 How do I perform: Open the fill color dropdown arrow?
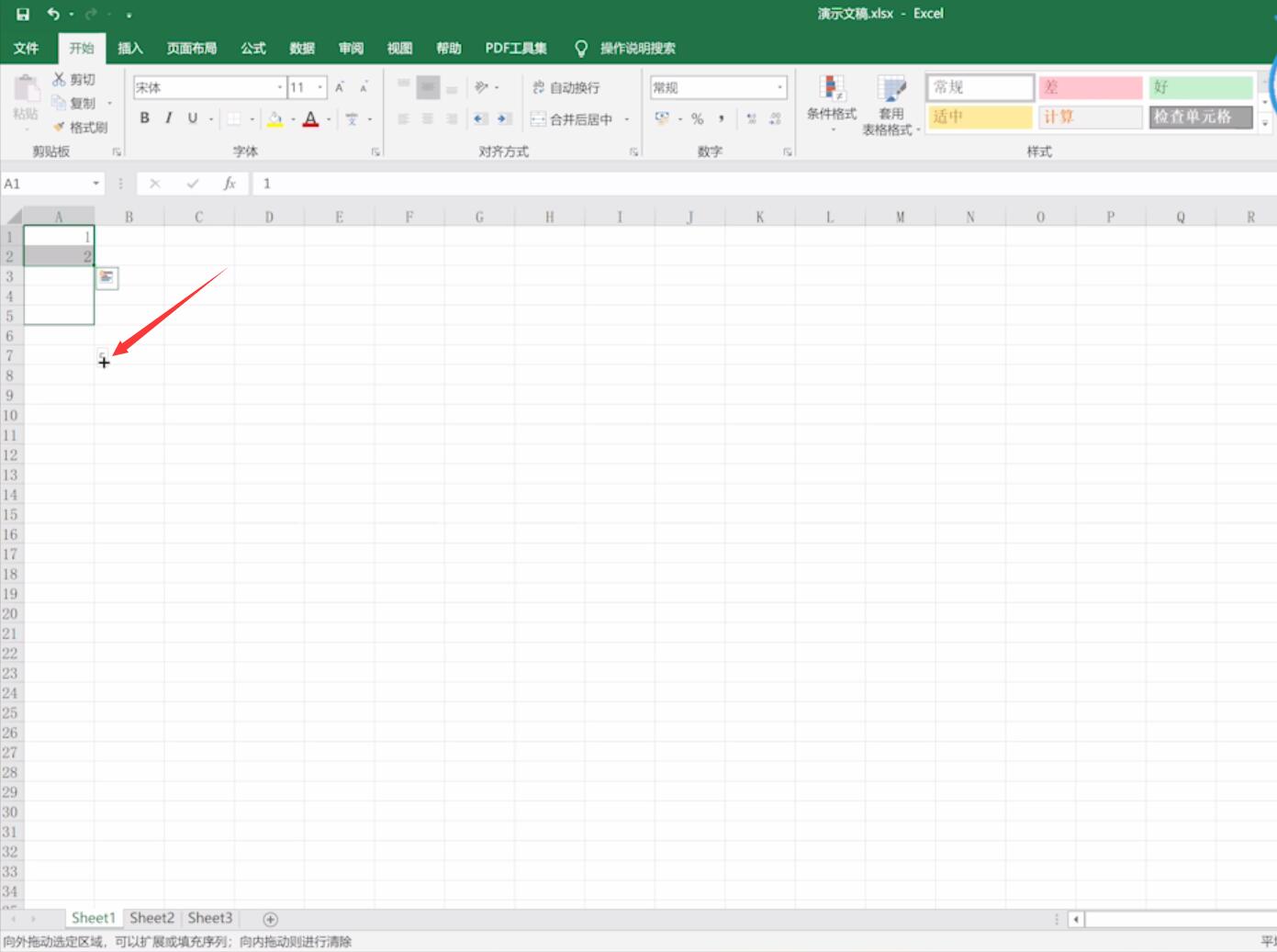293,118
